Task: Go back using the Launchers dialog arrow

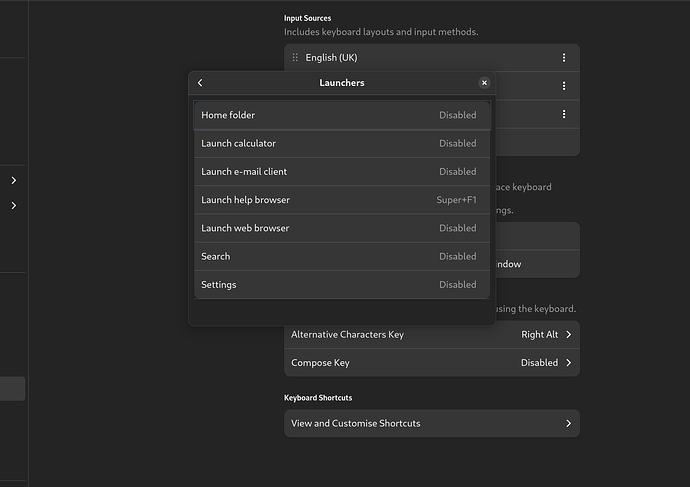Action: pyautogui.click(x=200, y=83)
